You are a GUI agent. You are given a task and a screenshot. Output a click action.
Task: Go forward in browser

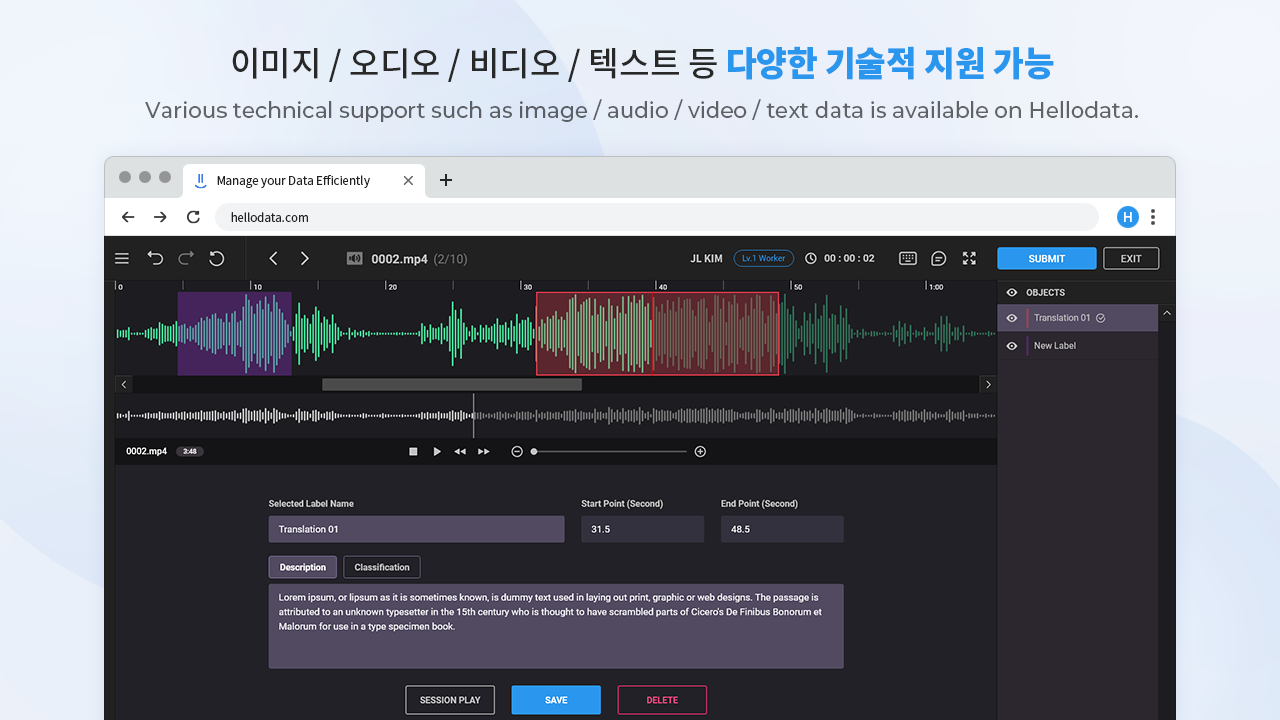click(x=160, y=217)
